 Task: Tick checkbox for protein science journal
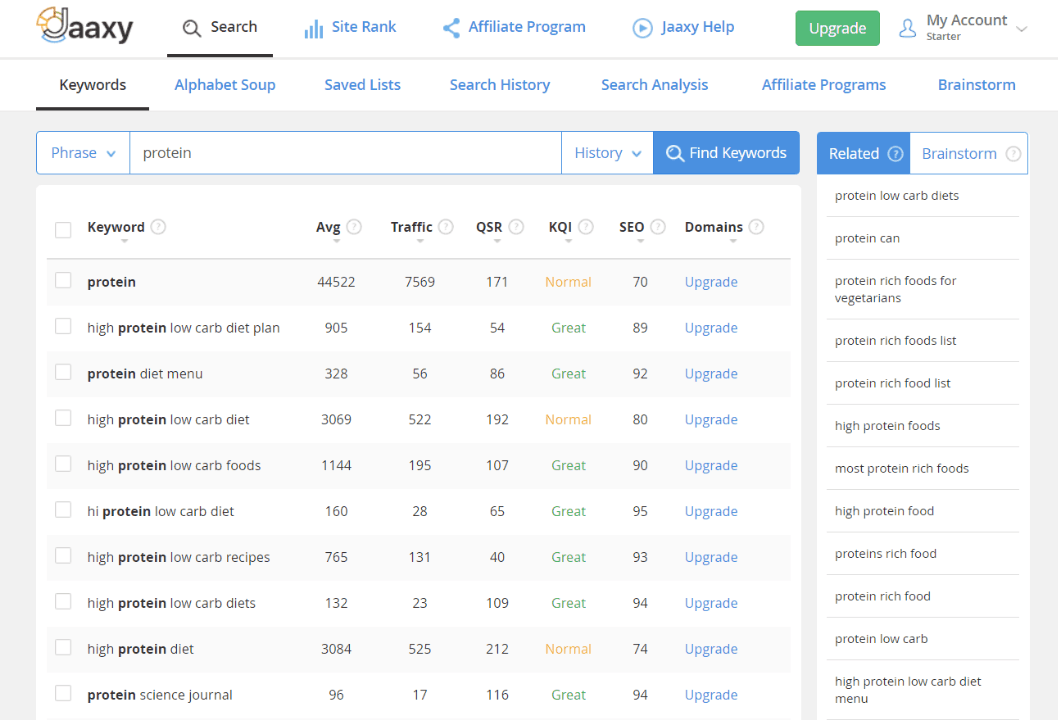(x=63, y=693)
